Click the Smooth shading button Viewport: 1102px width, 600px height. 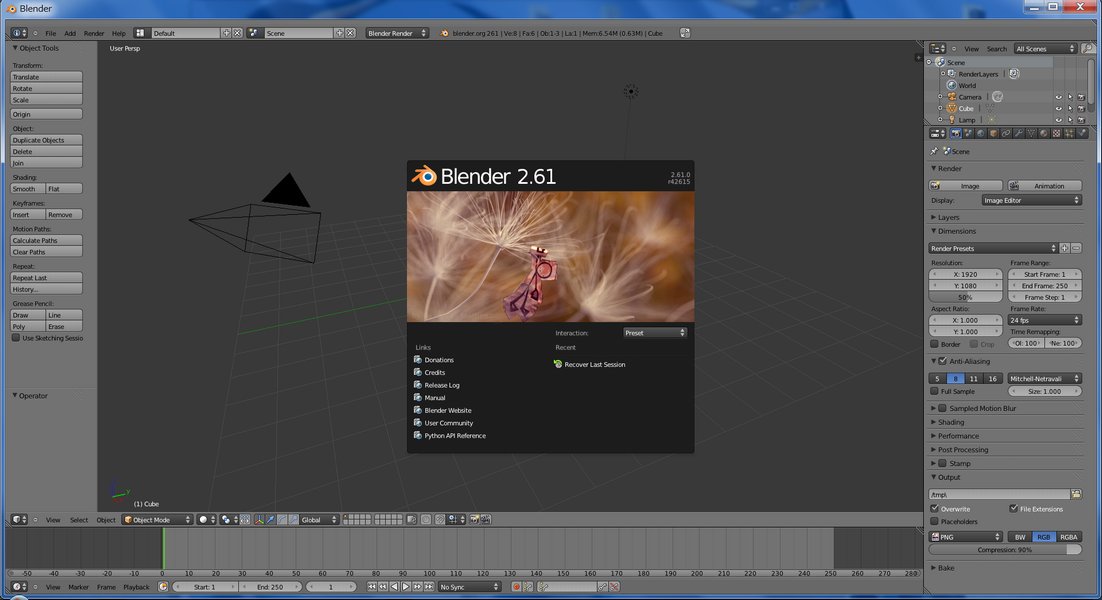pos(28,189)
